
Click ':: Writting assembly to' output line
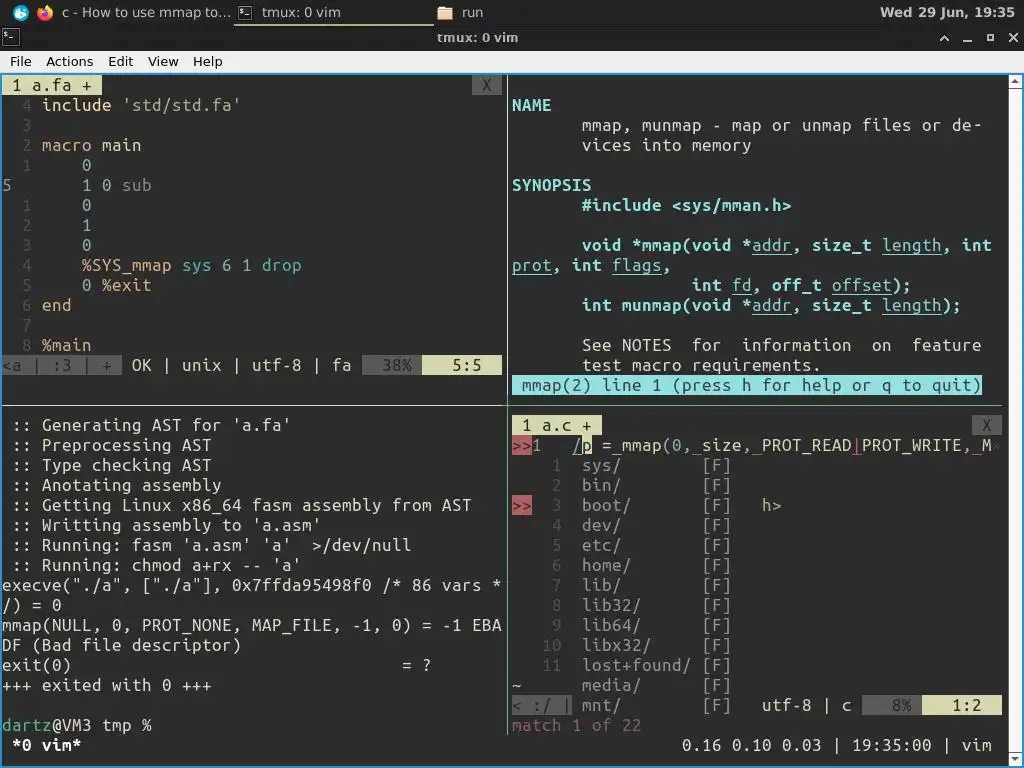point(167,525)
